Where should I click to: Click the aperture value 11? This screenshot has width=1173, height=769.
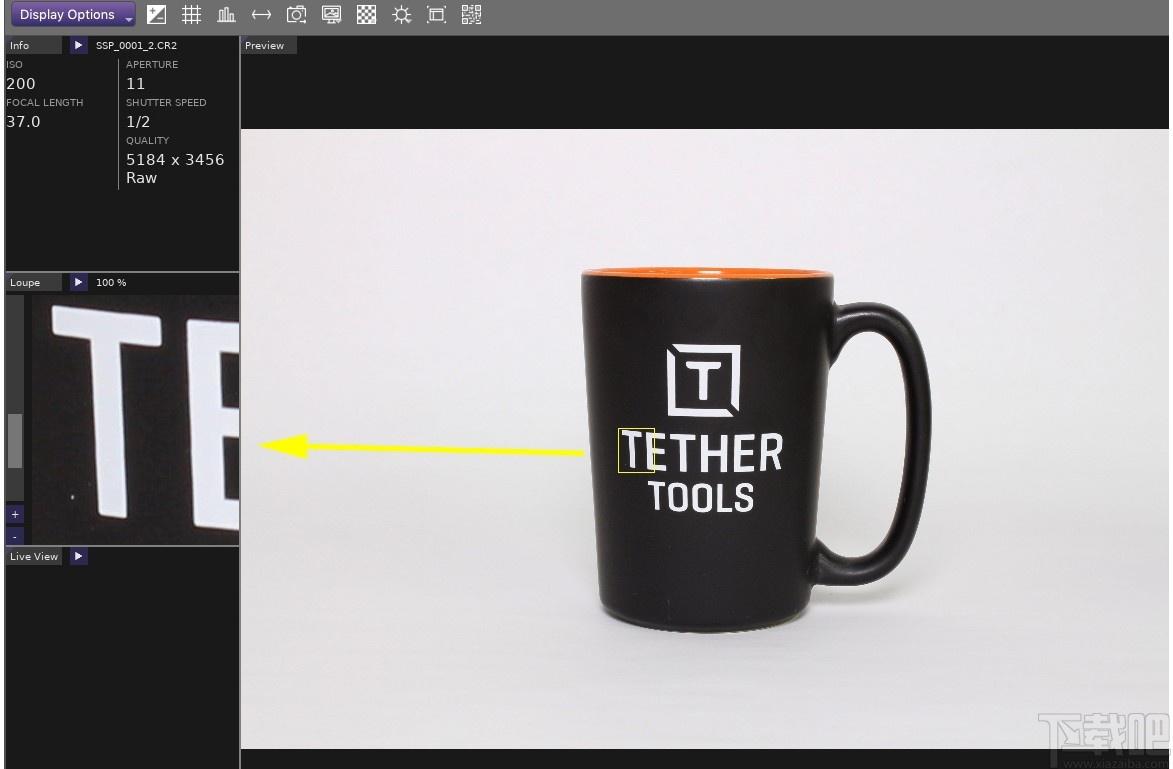click(x=135, y=83)
